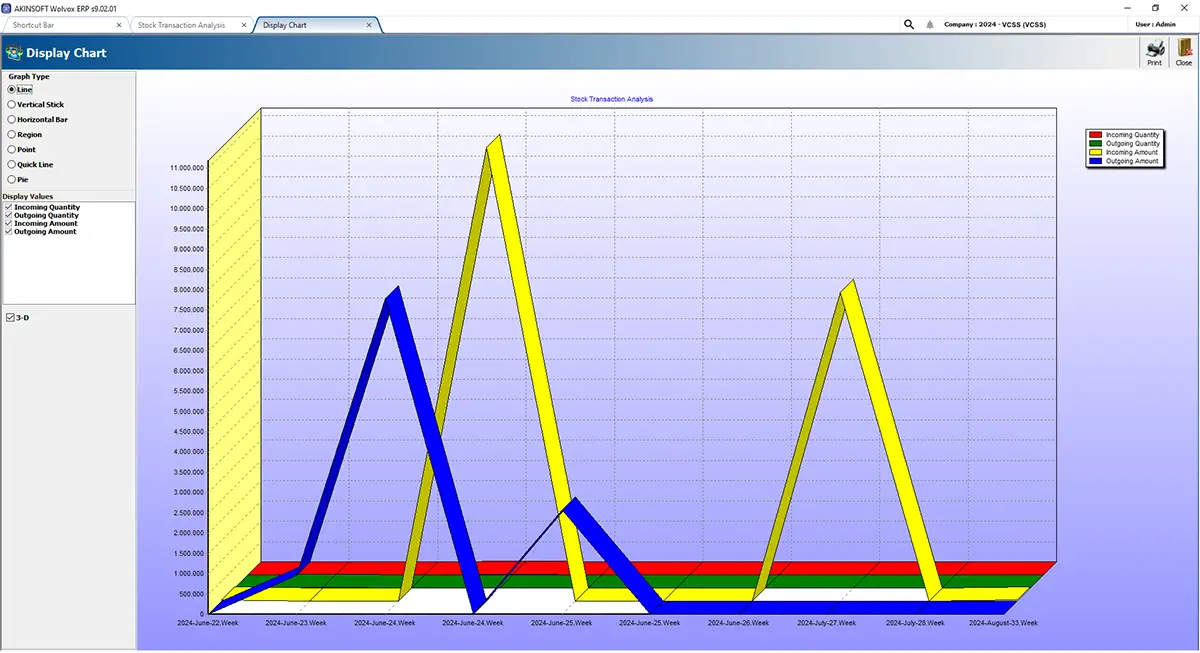Click the yellow Incoming Amount legend swatch

click(1096, 152)
